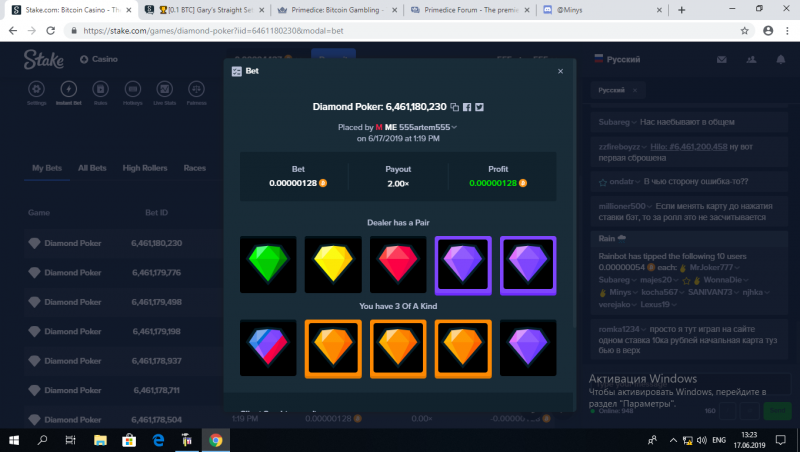Open MrJoker777 user dropdown in rain message
Viewport: 800px width, 452px height.
tap(715, 267)
